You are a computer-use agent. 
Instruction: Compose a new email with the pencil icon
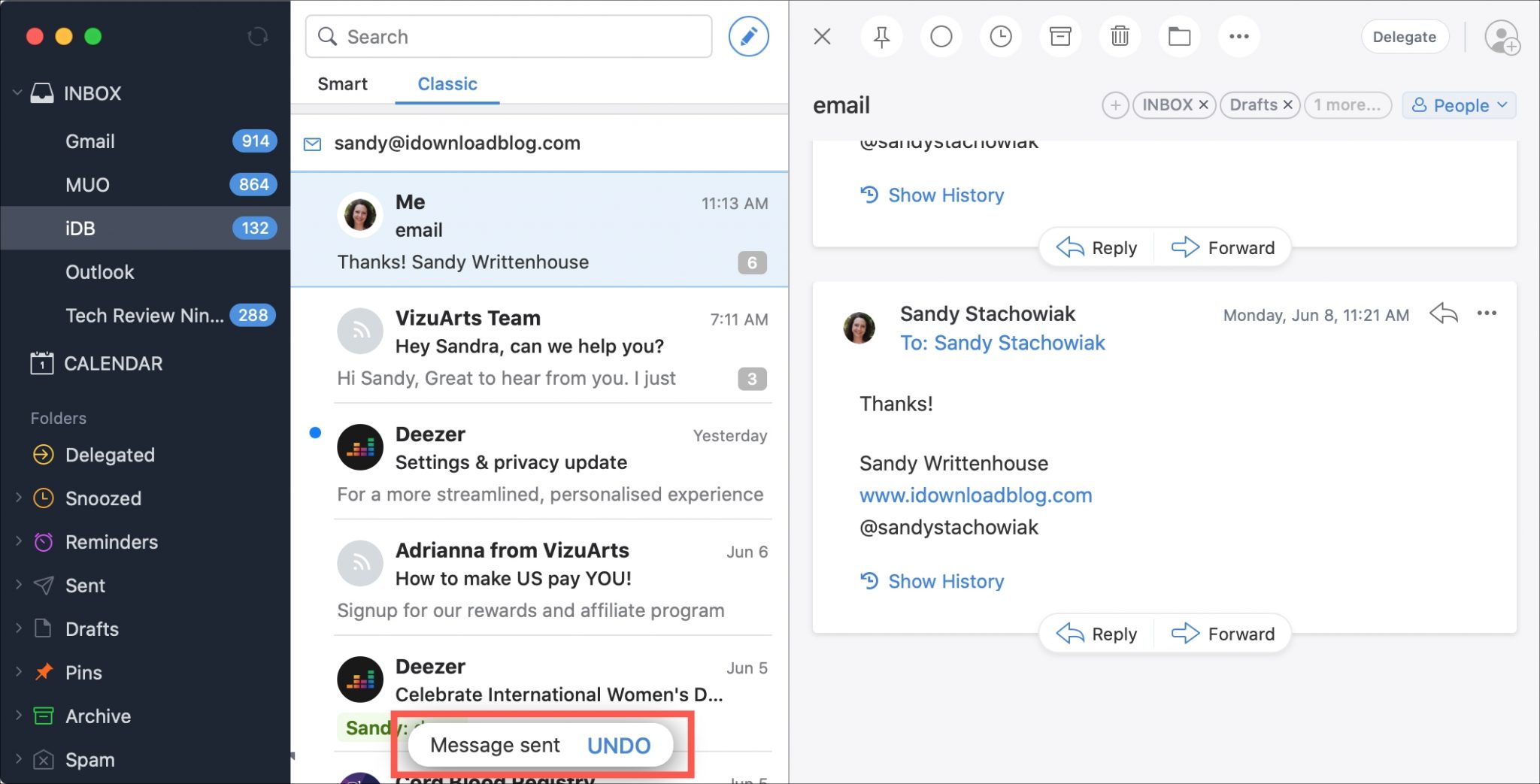(748, 36)
